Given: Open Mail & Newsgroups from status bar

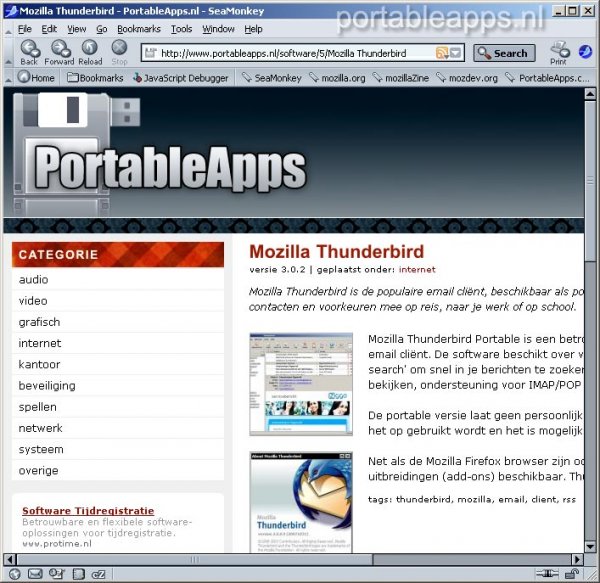Looking at the screenshot, I should 35,574.
